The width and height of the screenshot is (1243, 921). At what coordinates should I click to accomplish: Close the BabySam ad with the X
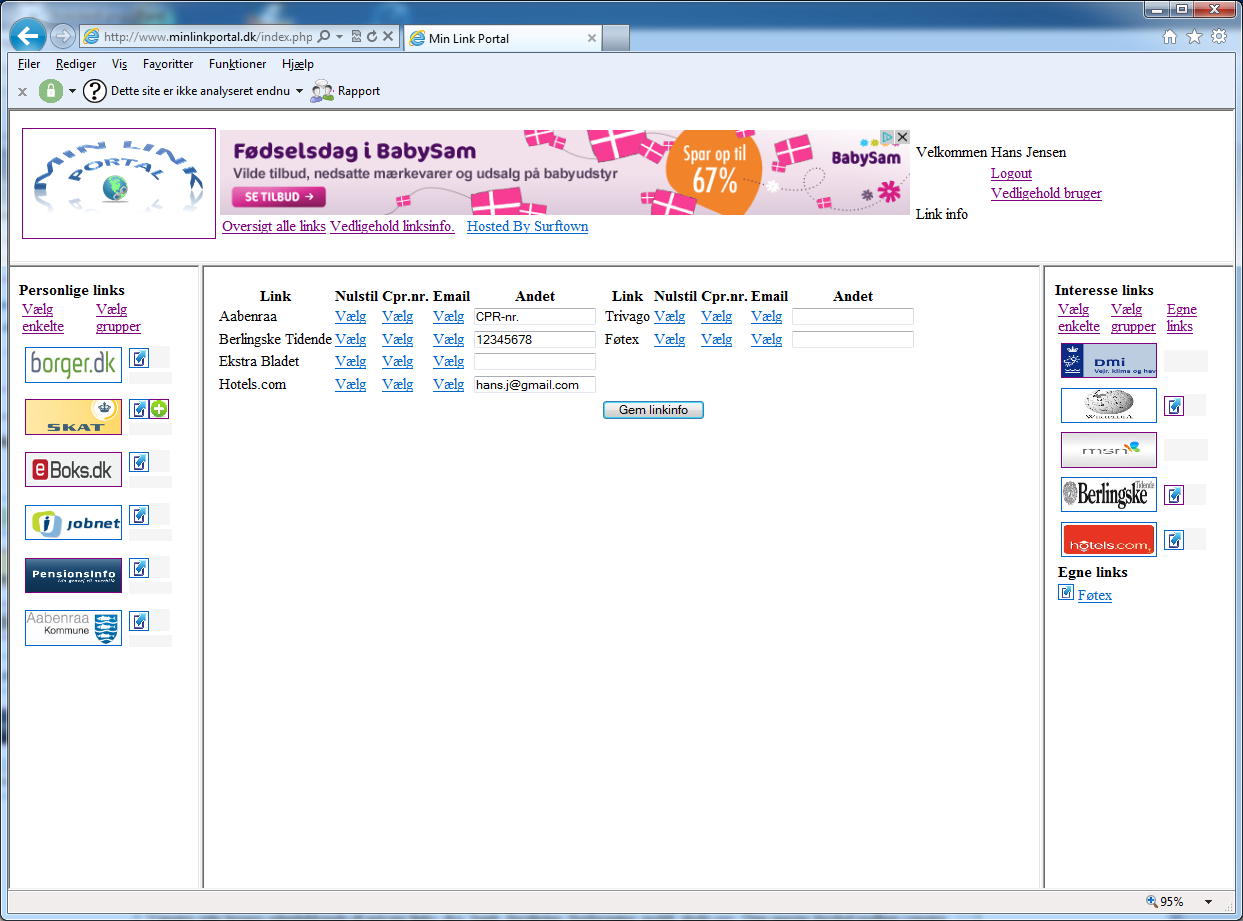(902, 137)
